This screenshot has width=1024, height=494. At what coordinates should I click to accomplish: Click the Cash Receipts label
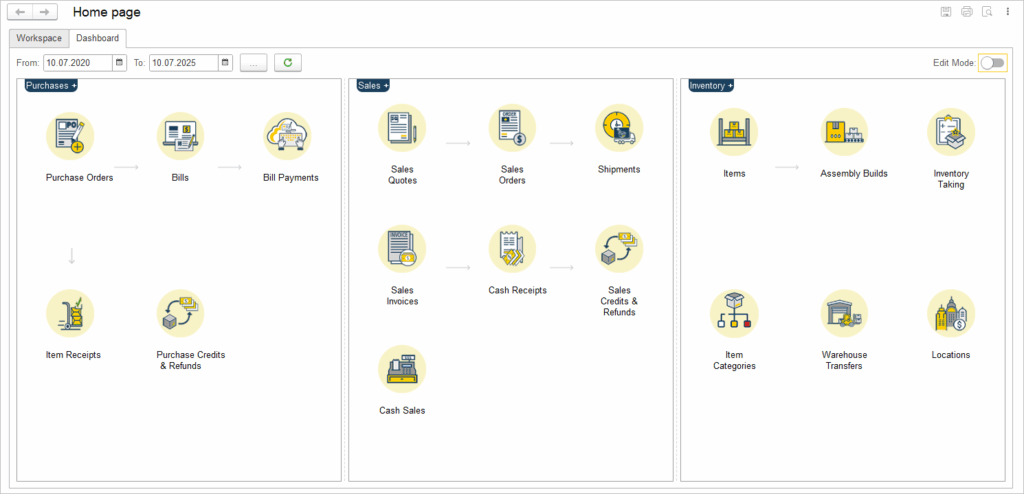[x=517, y=290]
